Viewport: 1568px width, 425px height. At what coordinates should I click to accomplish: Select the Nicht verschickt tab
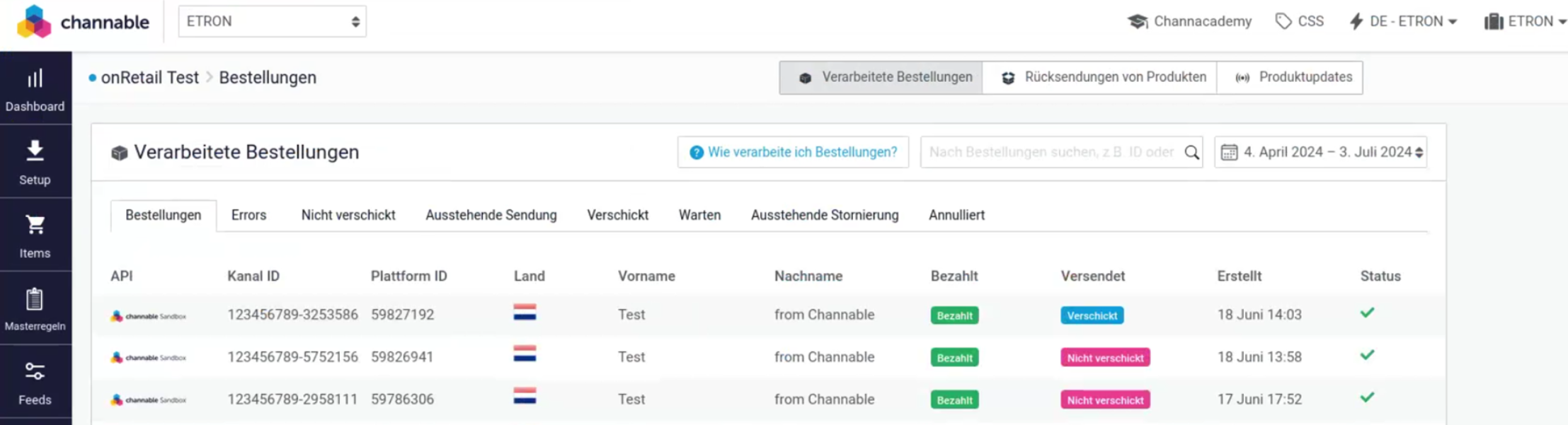348,215
